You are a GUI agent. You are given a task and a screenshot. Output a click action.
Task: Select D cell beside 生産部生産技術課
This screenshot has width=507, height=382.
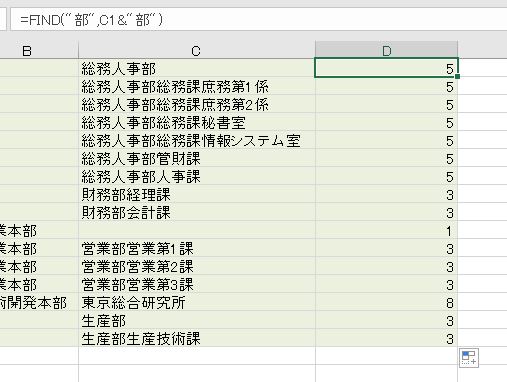click(x=387, y=338)
